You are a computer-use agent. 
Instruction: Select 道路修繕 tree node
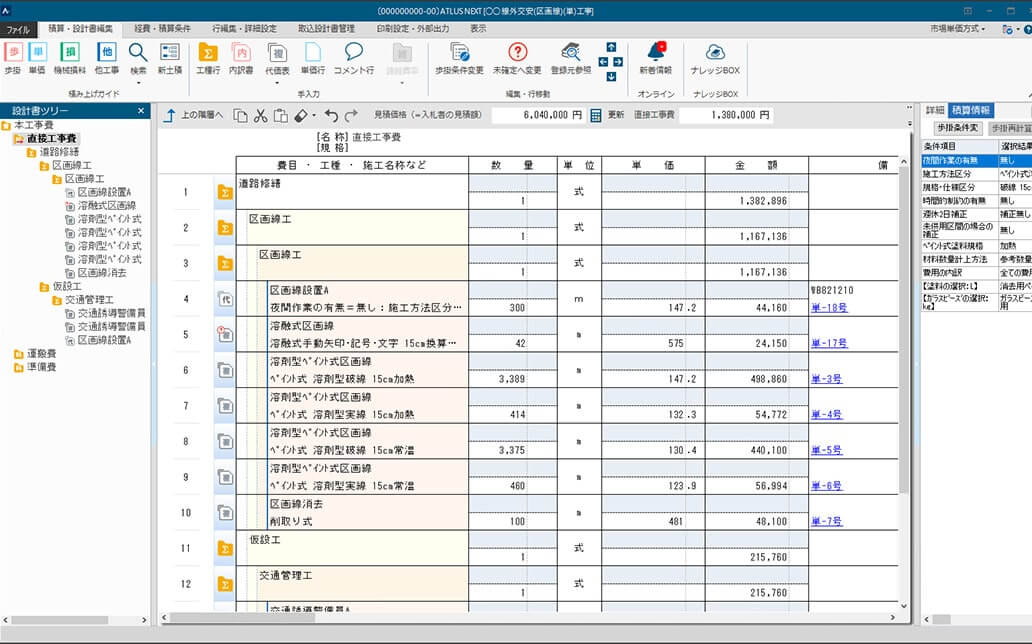pos(59,152)
